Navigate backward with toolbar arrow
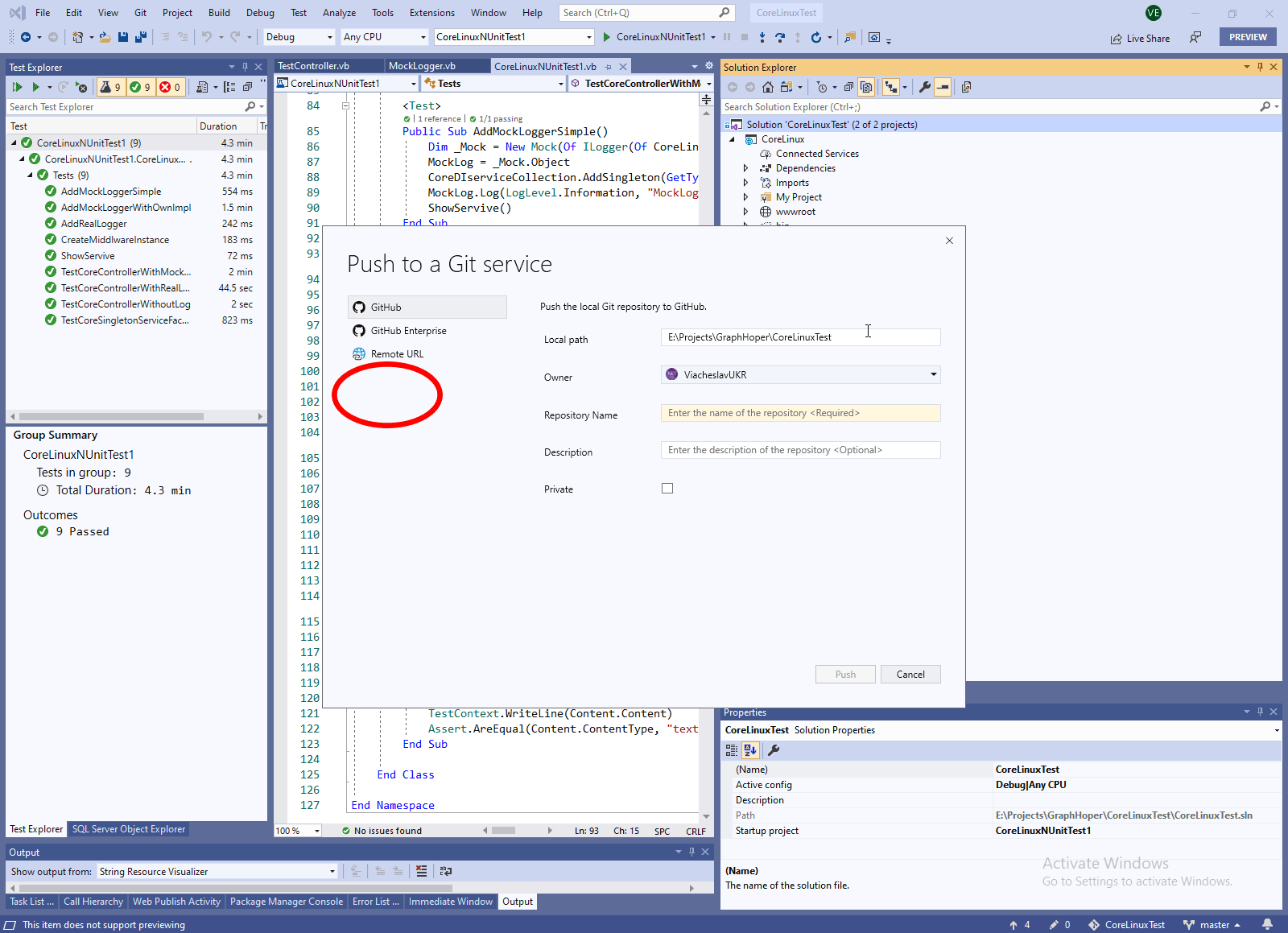The image size is (1288, 933). coord(26,37)
